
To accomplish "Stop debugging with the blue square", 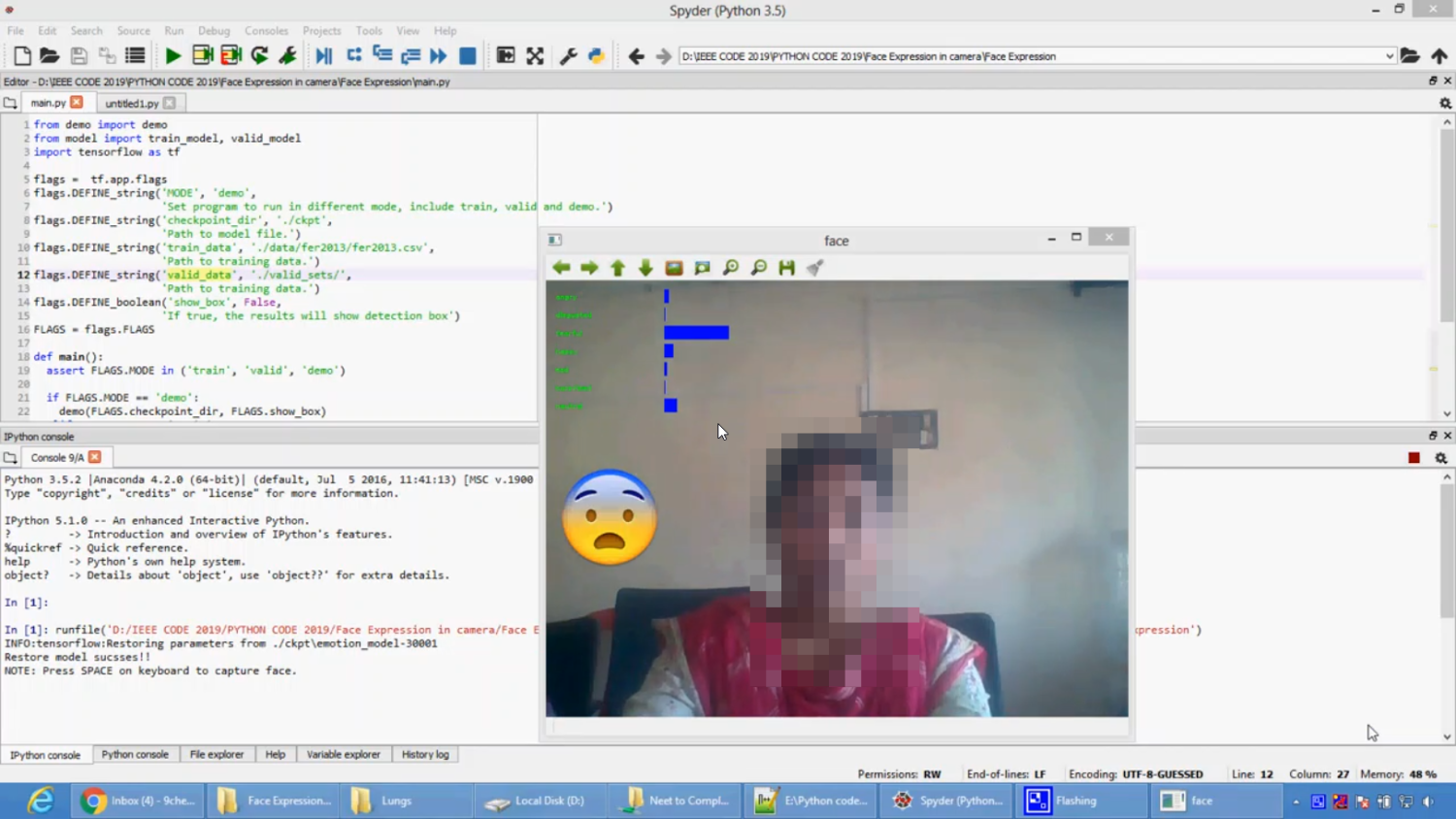I will tap(468, 56).
